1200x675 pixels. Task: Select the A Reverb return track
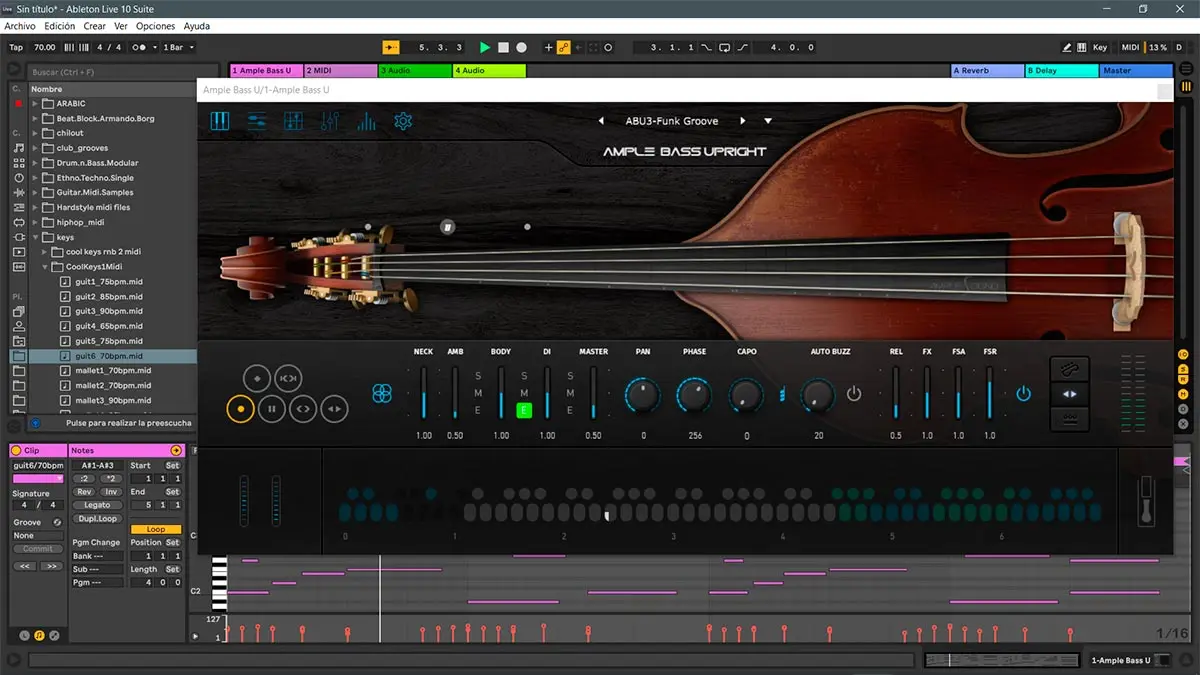(986, 71)
